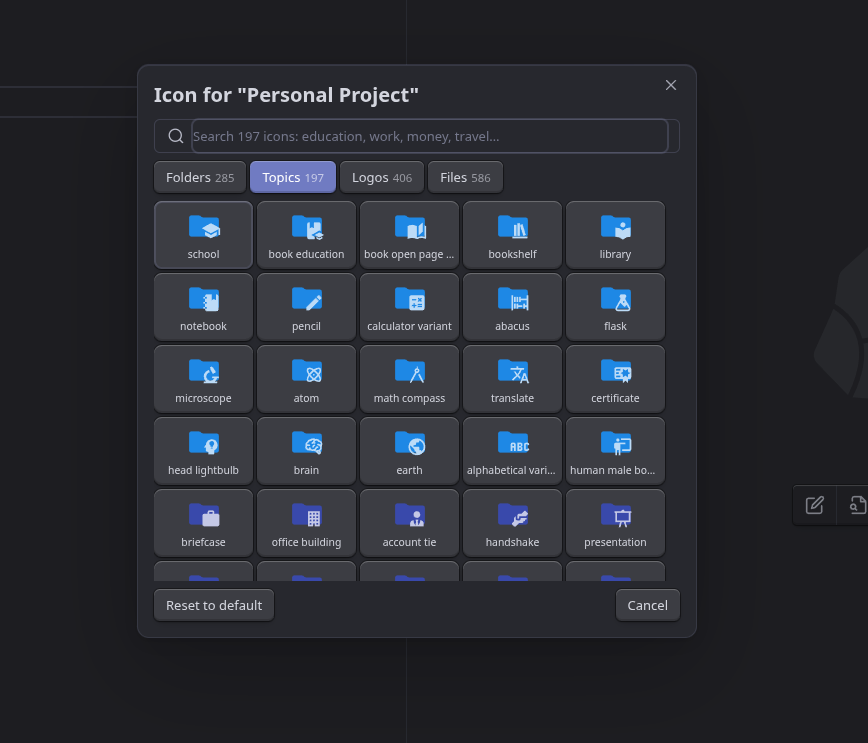868x743 pixels.
Task: Pick the alphabetical variant ABC icon
Action: pyautogui.click(x=512, y=451)
